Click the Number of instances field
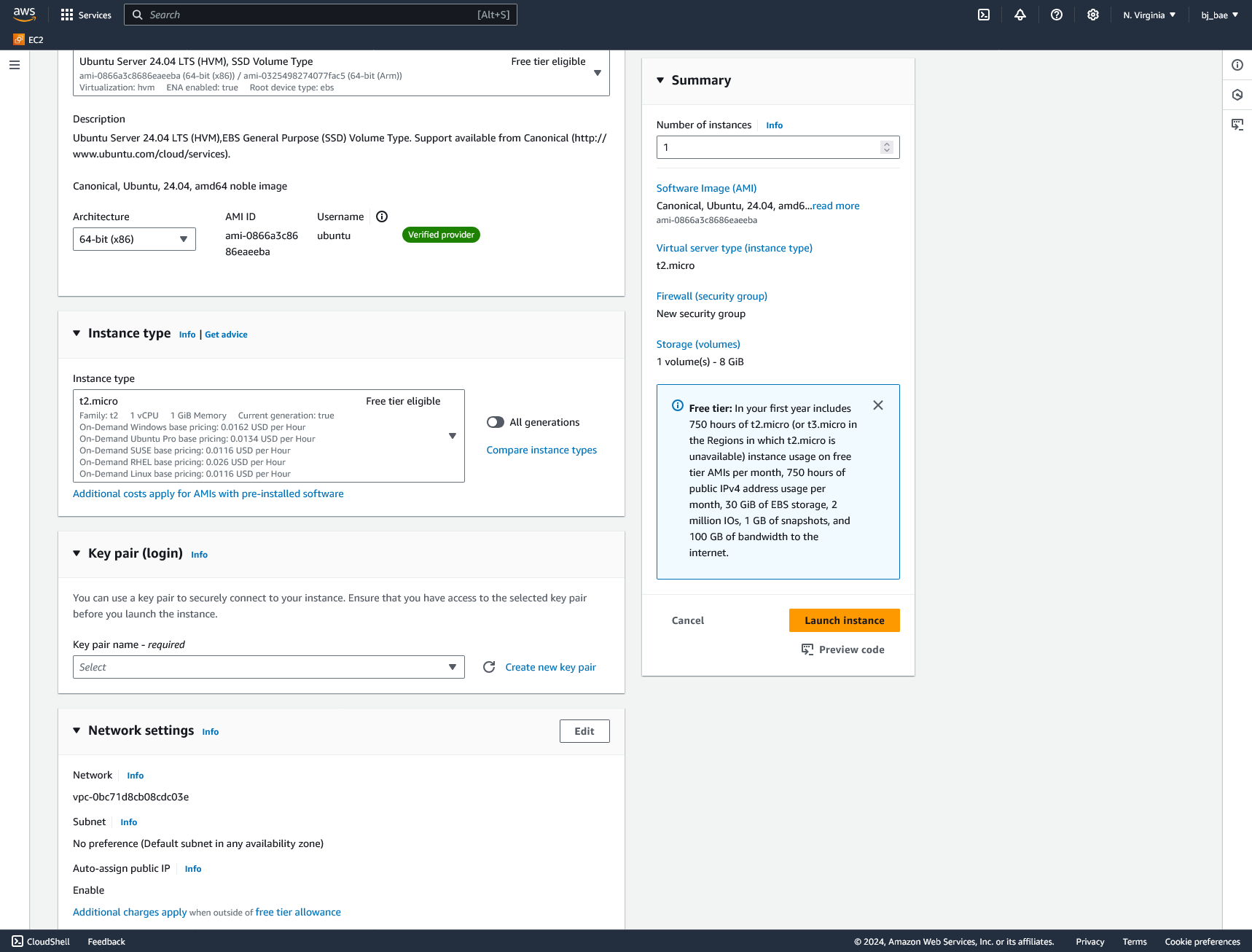The width and height of the screenshot is (1252, 952). [x=778, y=147]
